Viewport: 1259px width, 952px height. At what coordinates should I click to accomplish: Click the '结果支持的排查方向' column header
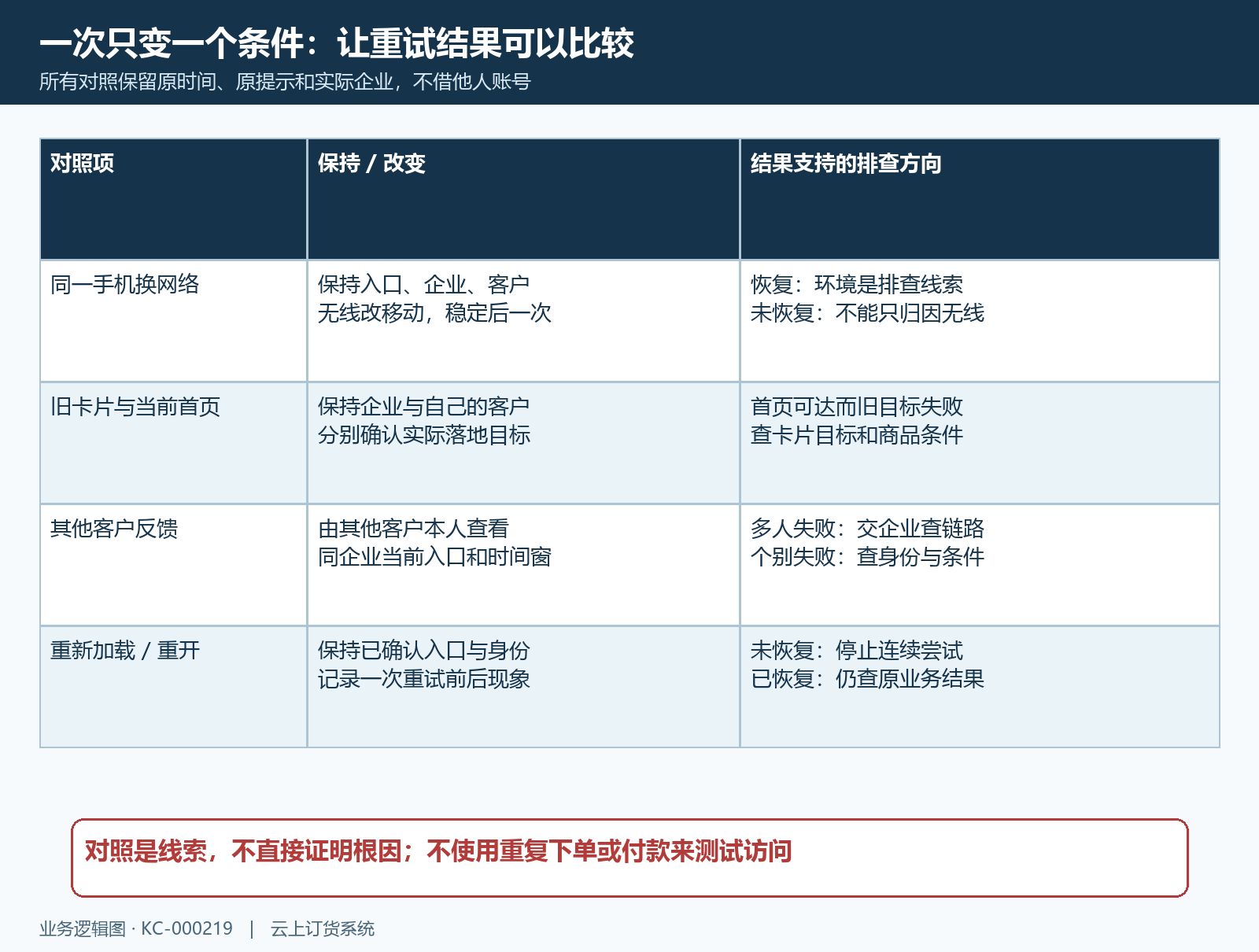tap(980, 199)
